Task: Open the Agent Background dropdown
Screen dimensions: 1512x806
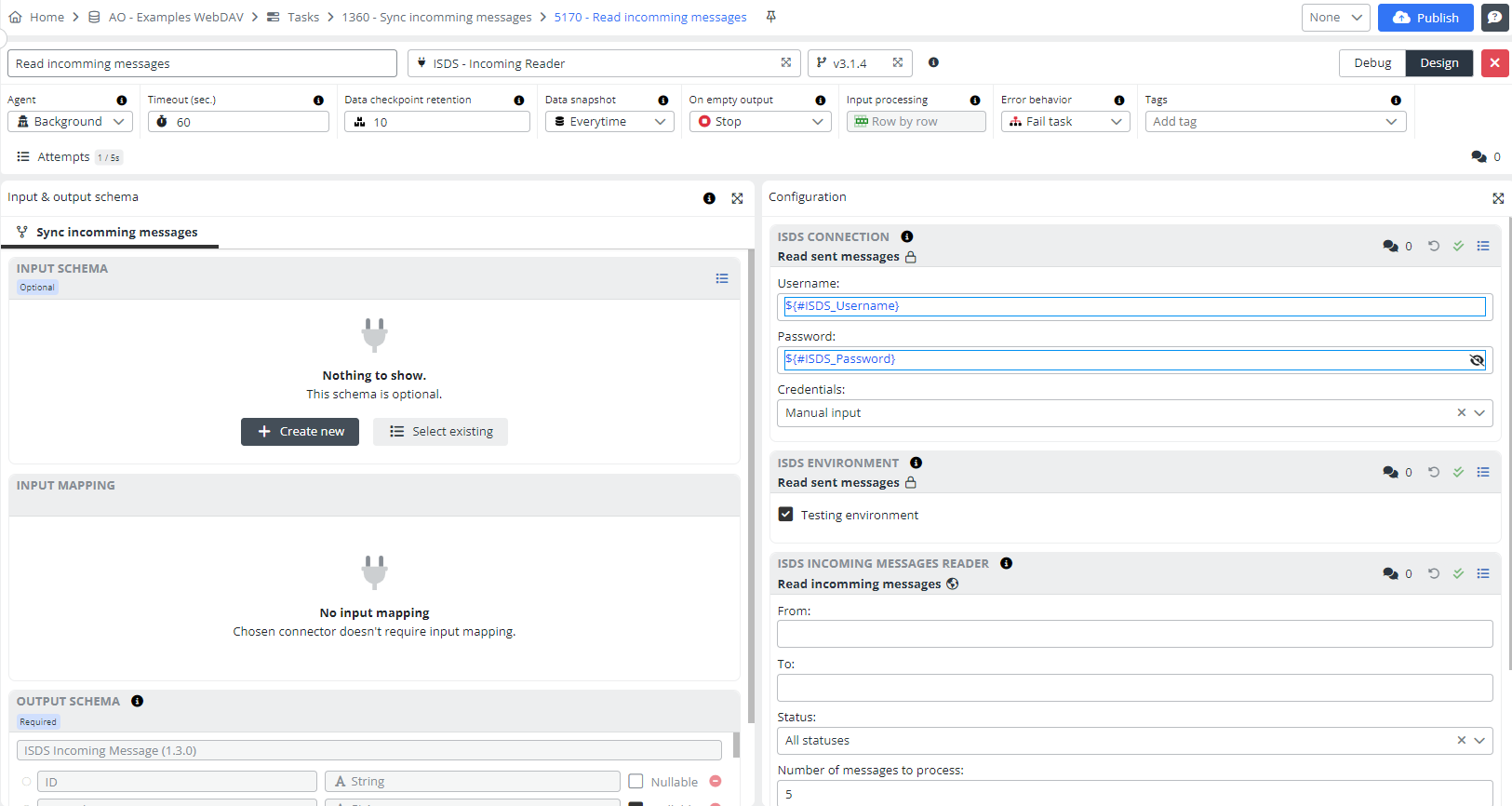Action: (70, 122)
